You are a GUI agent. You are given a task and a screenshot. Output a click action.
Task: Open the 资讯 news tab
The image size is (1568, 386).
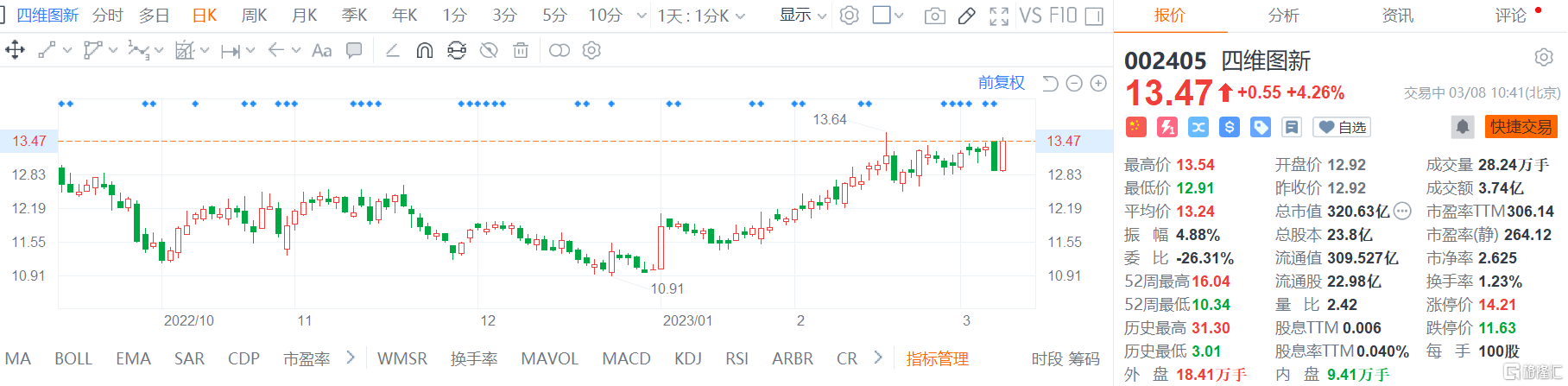pyautogui.click(x=1398, y=16)
